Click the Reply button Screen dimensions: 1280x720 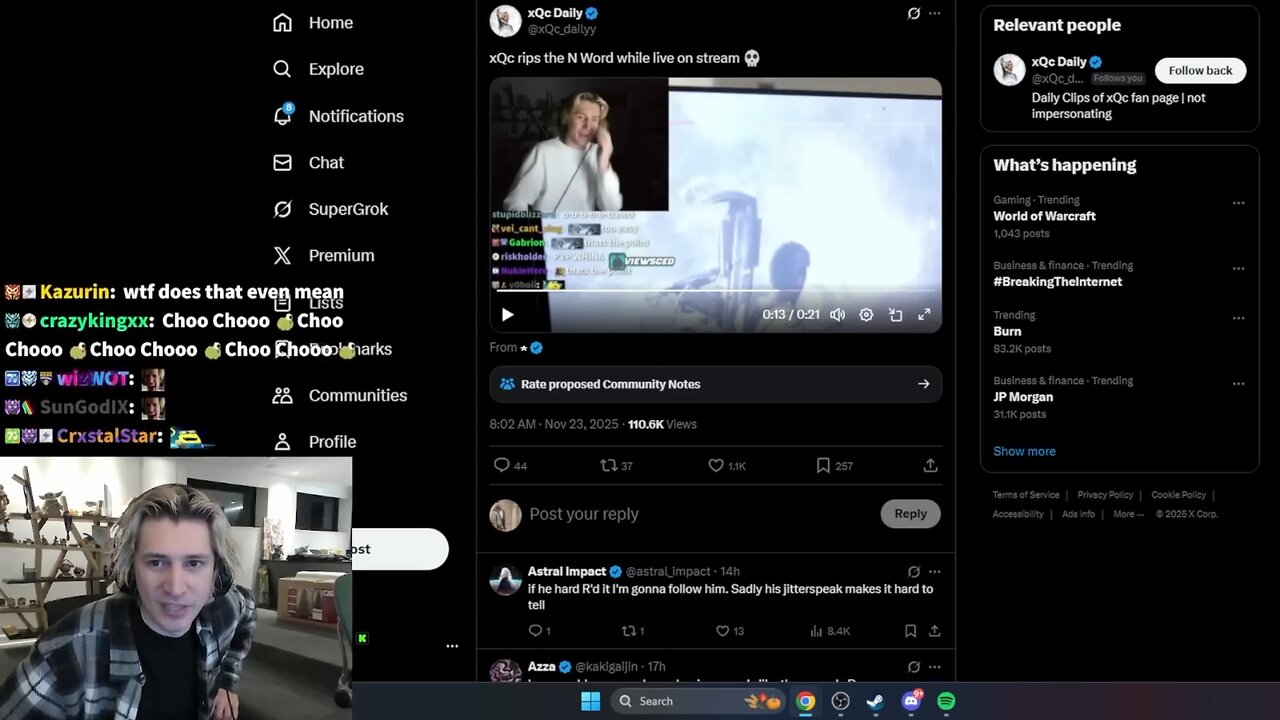(x=910, y=514)
